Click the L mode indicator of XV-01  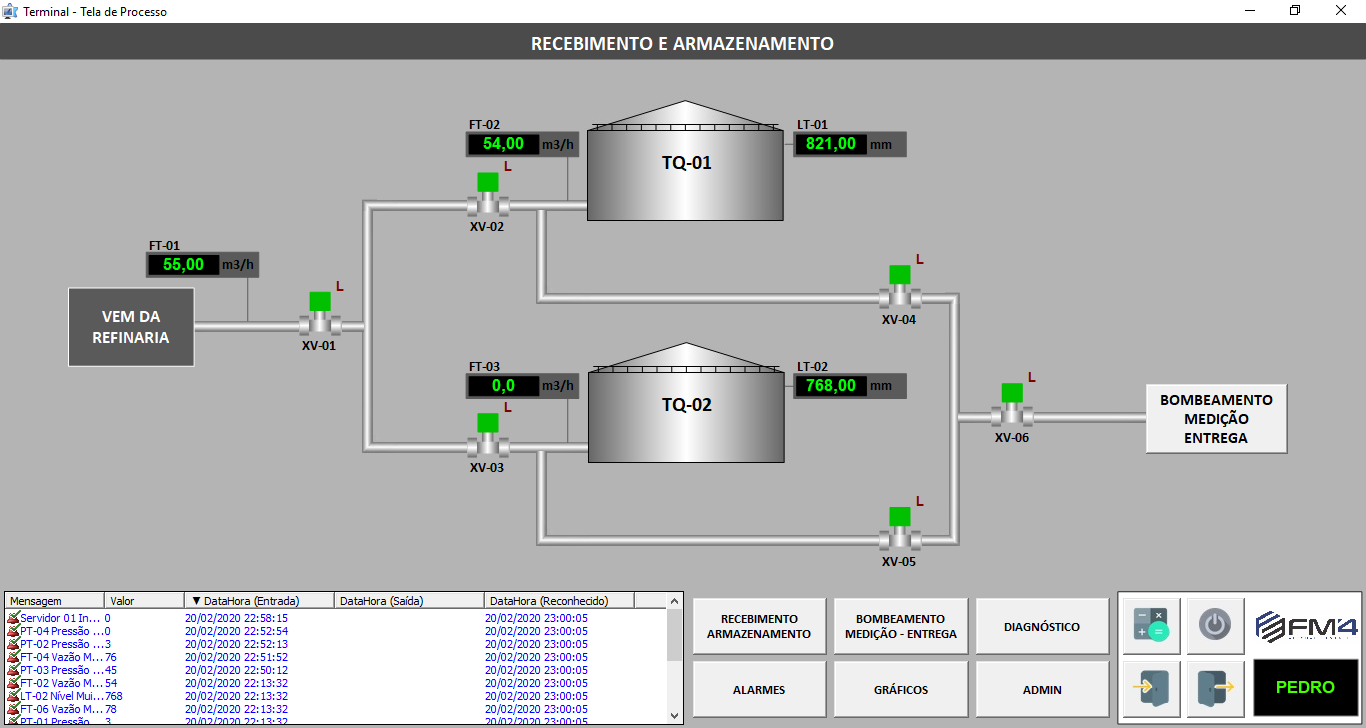pyautogui.click(x=340, y=287)
